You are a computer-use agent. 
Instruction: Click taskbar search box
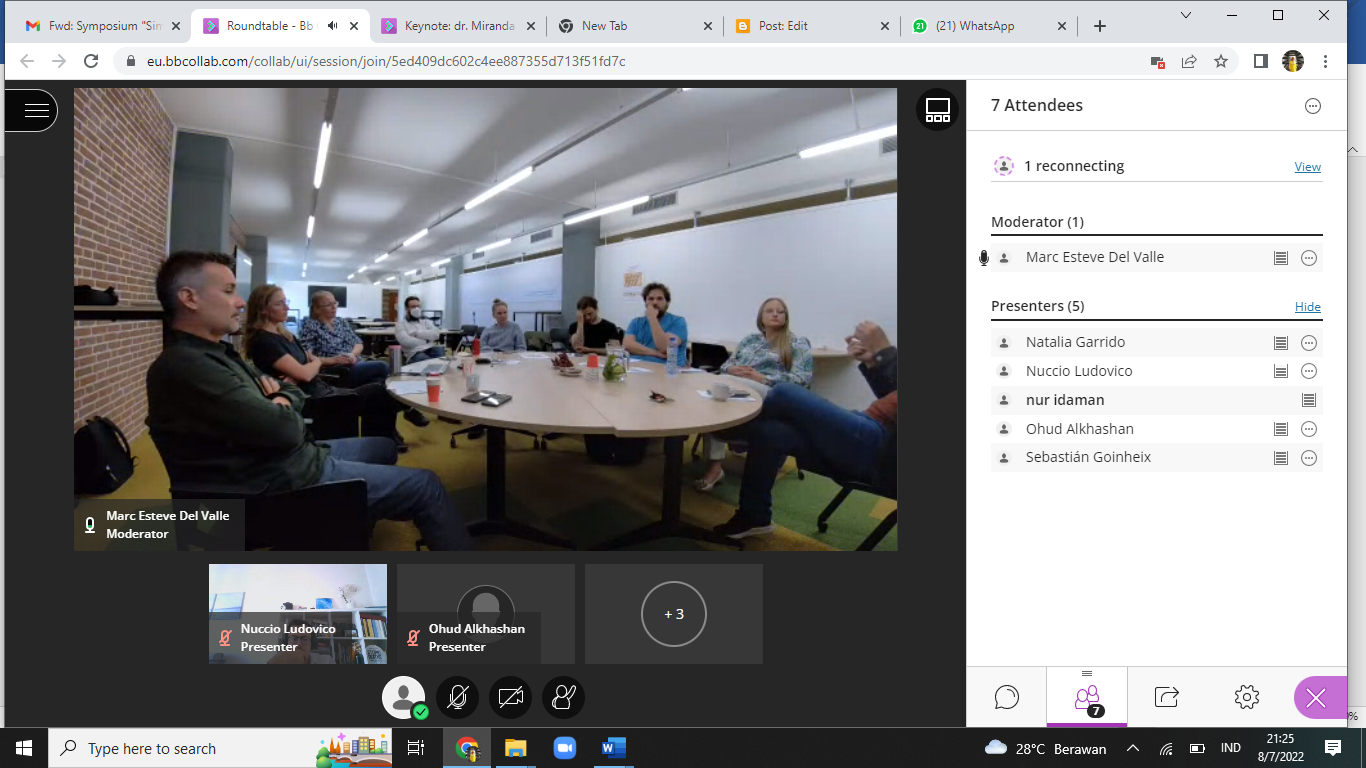pos(220,748)
